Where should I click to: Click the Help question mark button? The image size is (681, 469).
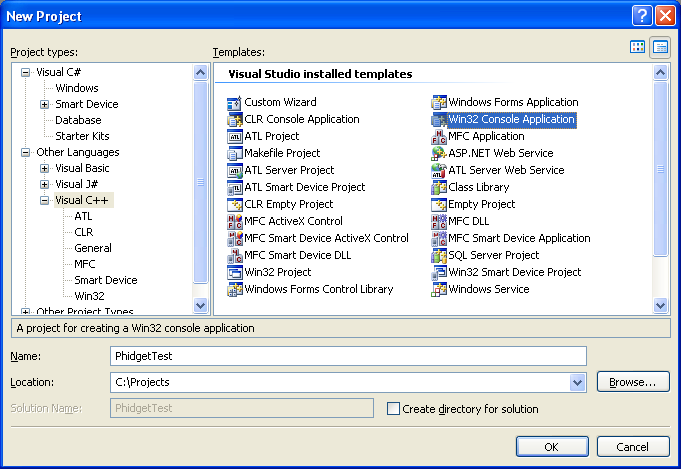tap(642, 16)
